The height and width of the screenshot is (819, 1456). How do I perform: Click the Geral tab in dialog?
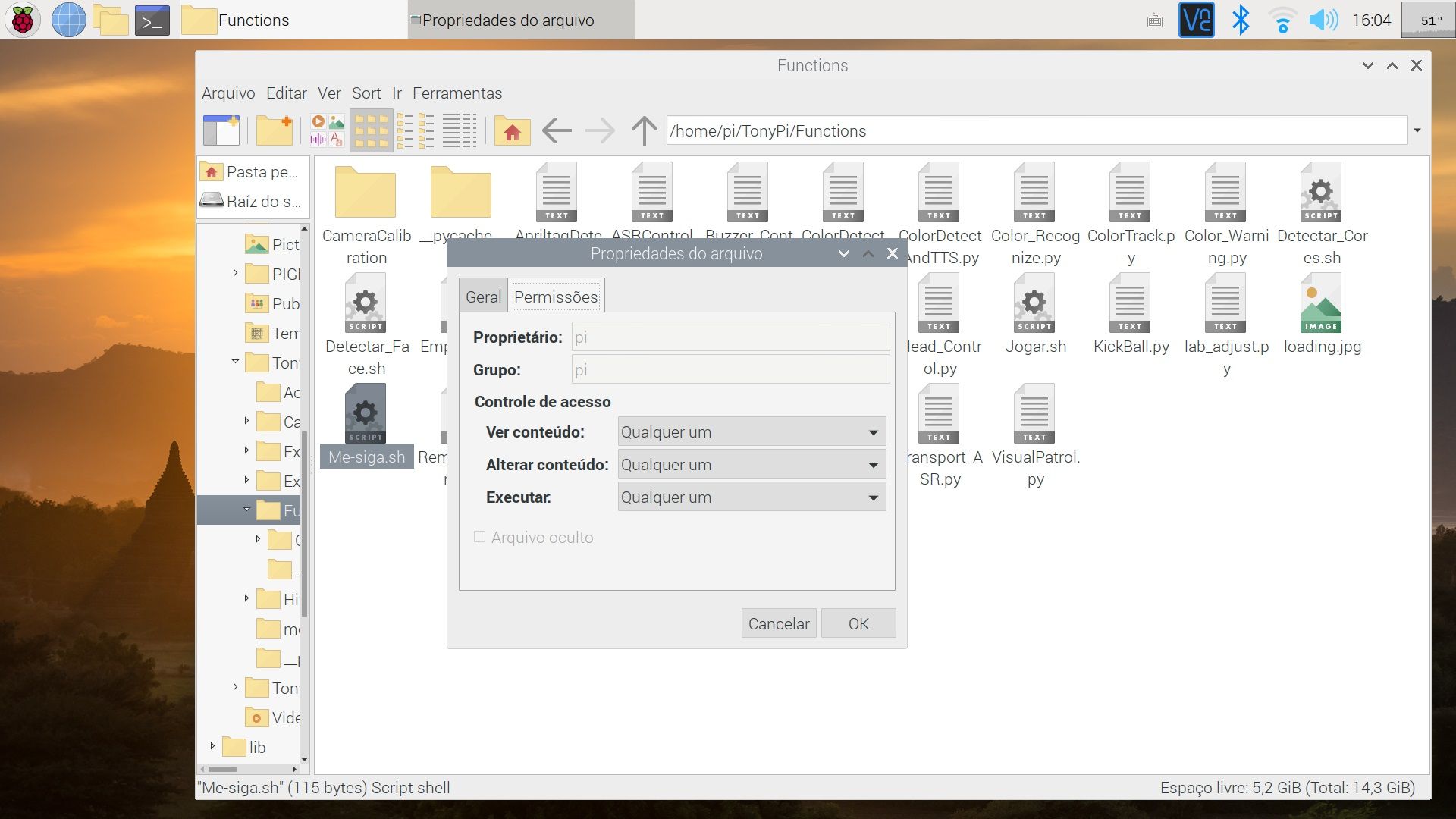[x=482, y=296]
